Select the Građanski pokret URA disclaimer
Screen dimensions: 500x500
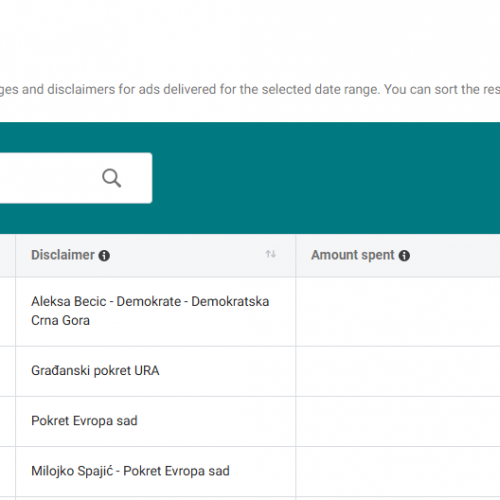(x=95, y=371)
